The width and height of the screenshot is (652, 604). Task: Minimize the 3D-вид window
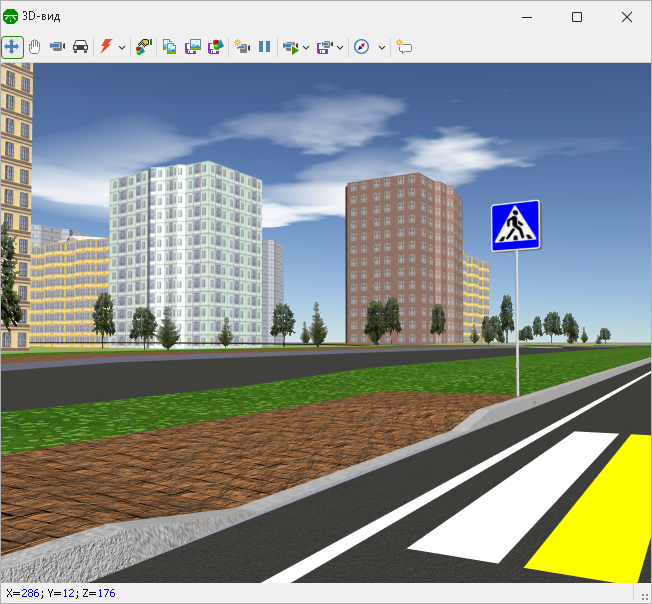(527, 17)
